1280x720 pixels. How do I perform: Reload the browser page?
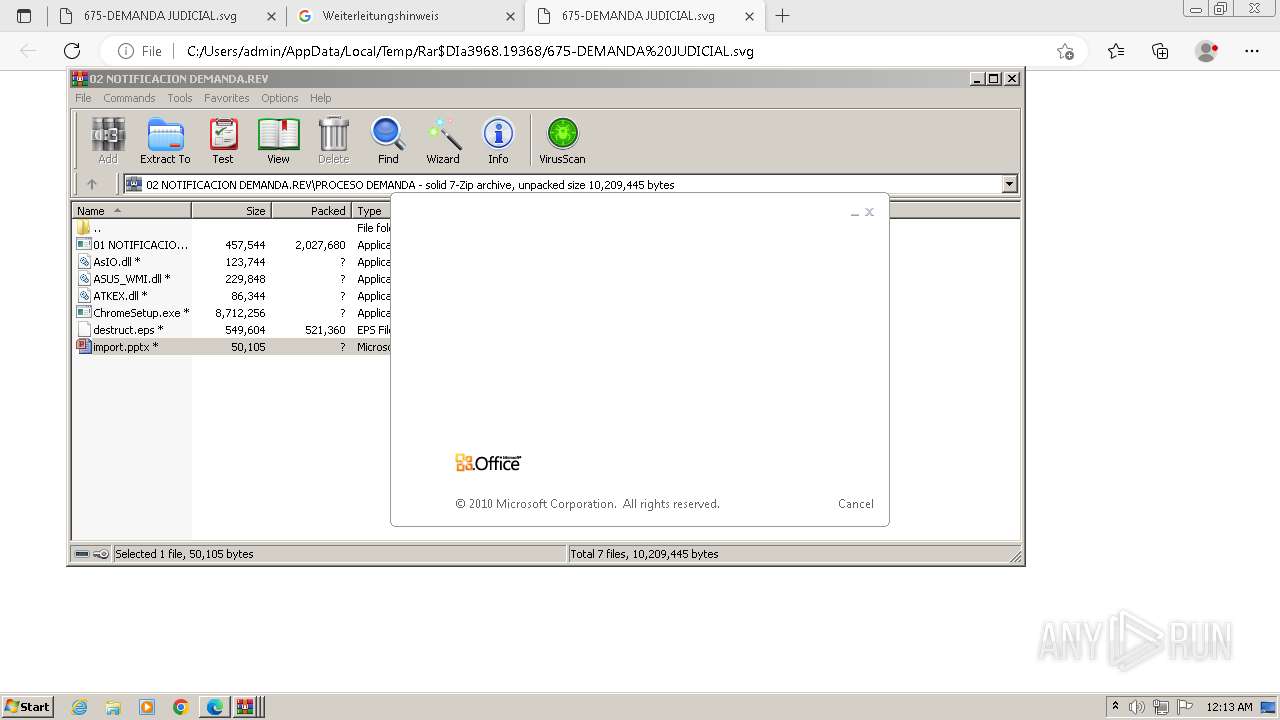[x=72, y=51]
